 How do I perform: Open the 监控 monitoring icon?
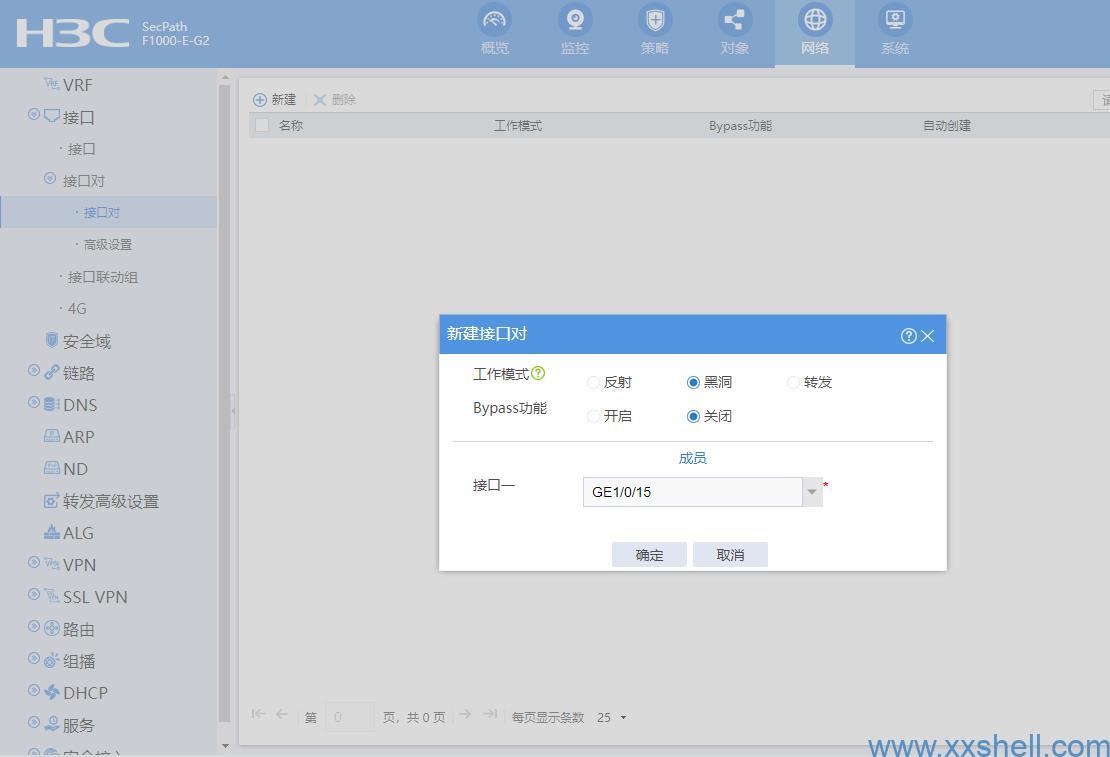pos(575,20)
